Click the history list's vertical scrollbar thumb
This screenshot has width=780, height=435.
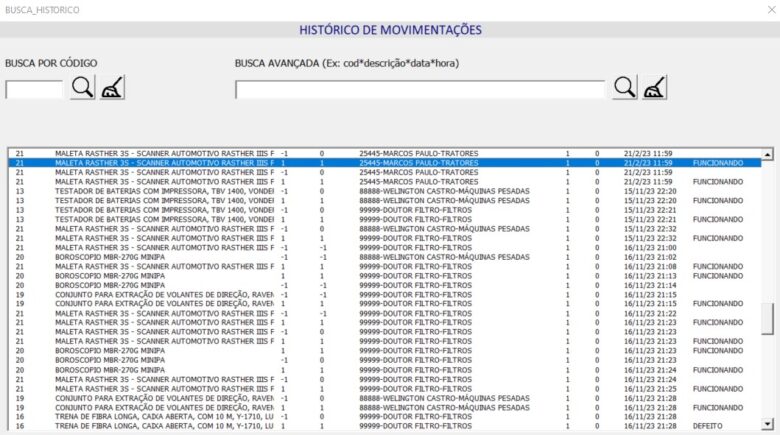(x=767, y=320)
